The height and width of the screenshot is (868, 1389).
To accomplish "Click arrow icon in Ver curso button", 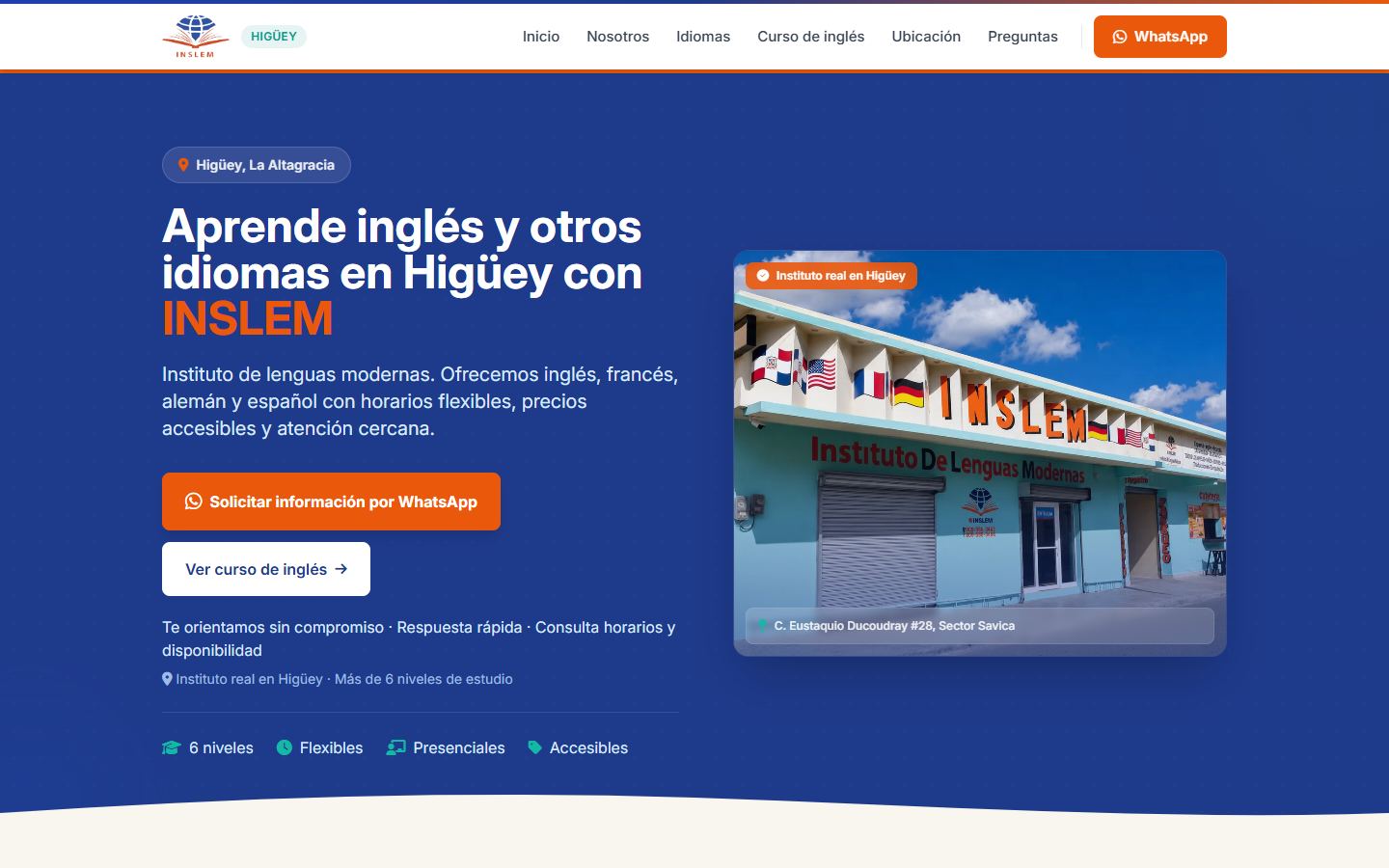I will pos(341,569).
